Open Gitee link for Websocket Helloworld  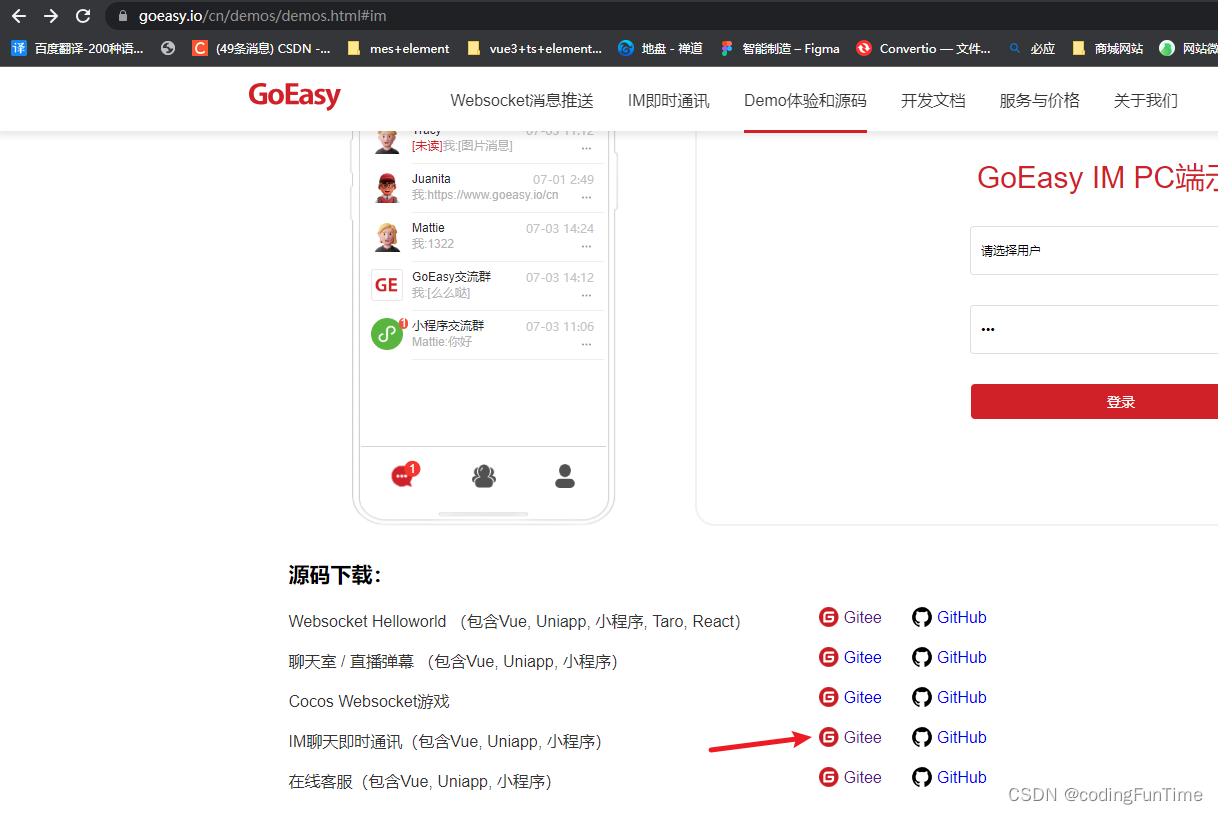[851, 617]
